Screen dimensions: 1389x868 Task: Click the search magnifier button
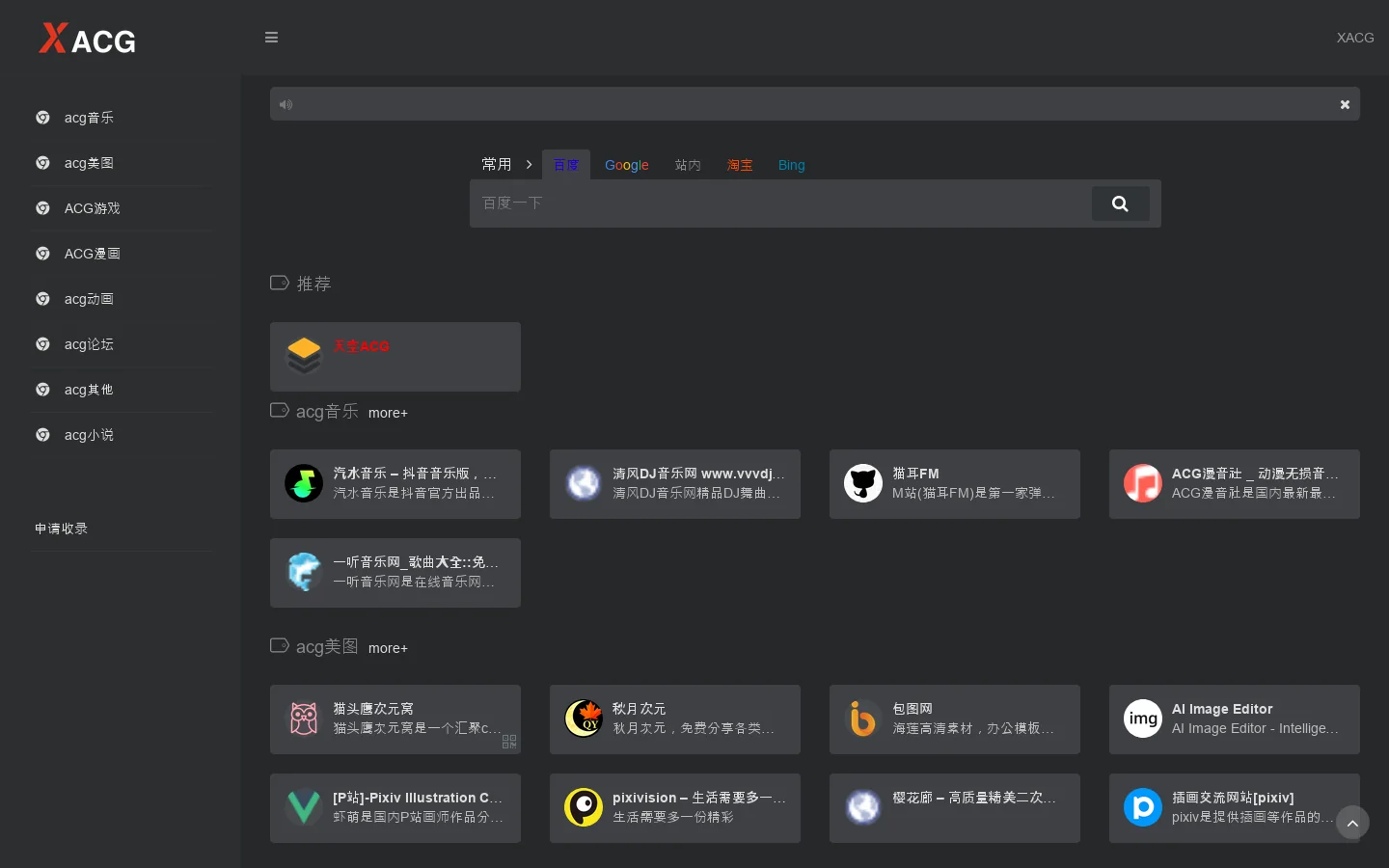pos(1120,203)
